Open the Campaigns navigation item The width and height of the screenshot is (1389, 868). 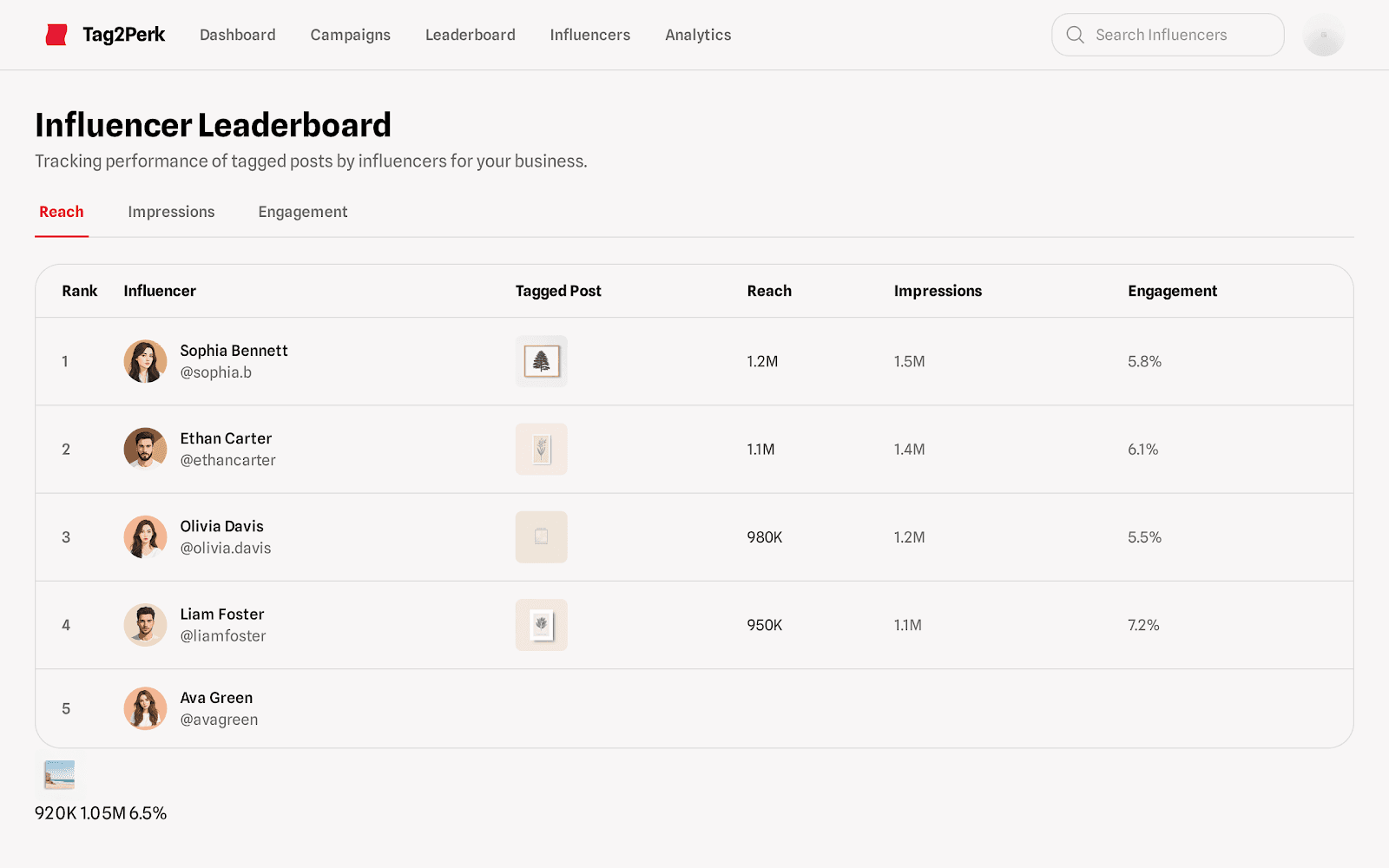pos(351,35)
